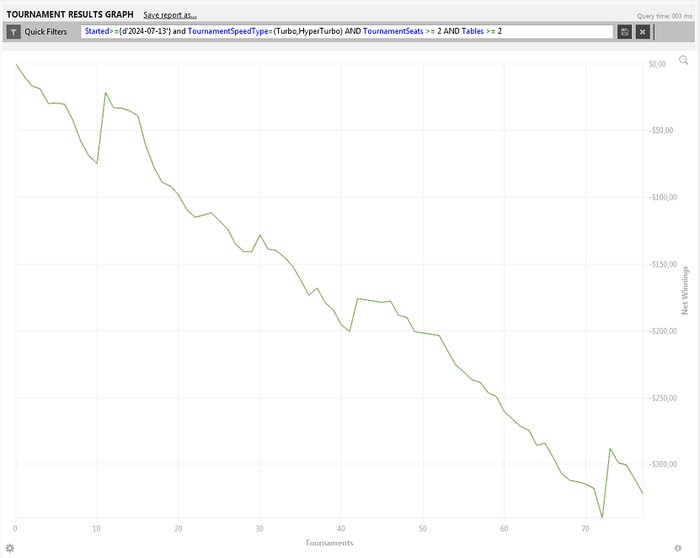This screenshot has height=558, width=700.
Task: Click the 'Tournaments' x-axis title
Action: 329,543
